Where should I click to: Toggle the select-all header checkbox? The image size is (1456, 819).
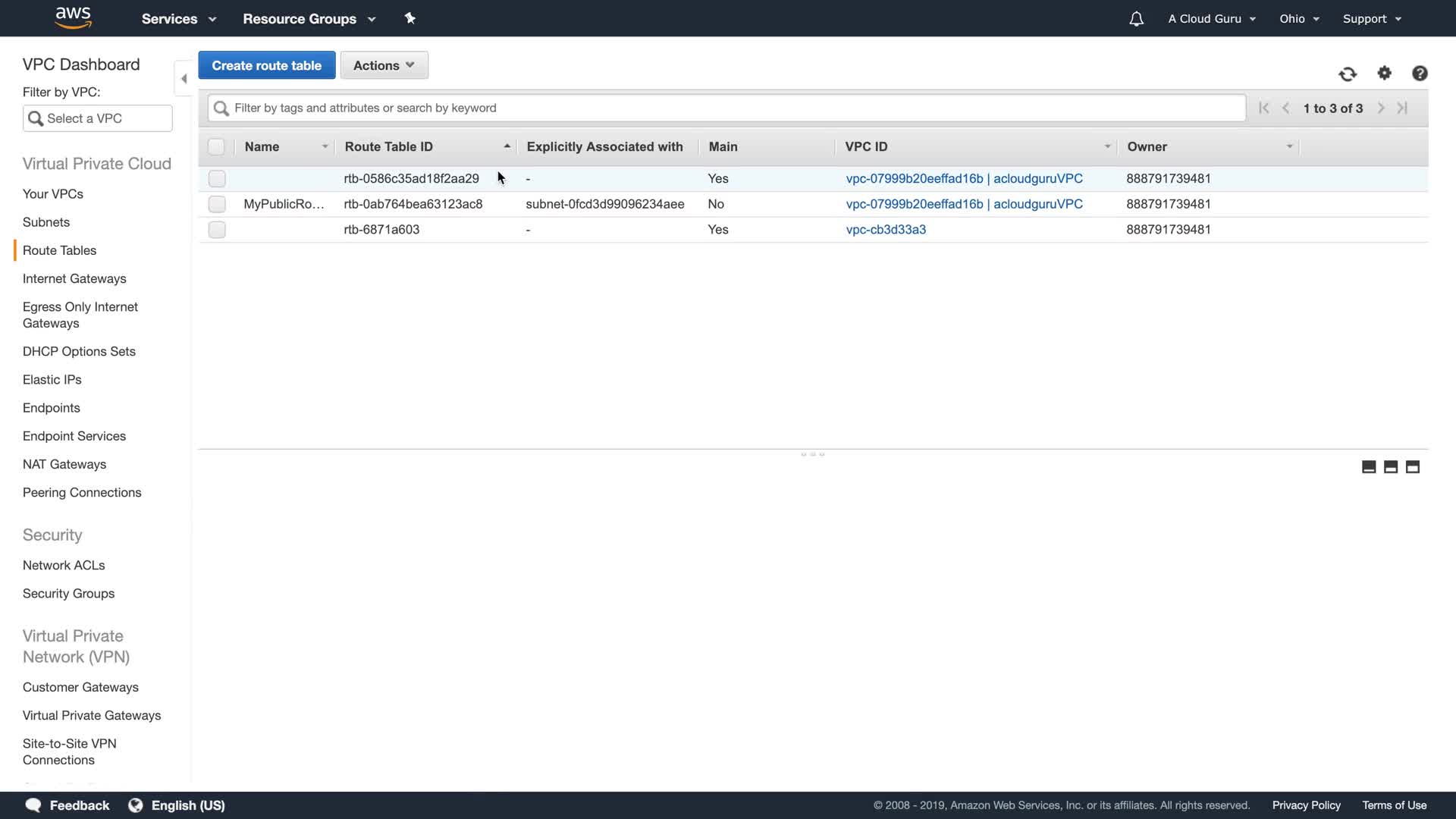click(x=216, y=147)
